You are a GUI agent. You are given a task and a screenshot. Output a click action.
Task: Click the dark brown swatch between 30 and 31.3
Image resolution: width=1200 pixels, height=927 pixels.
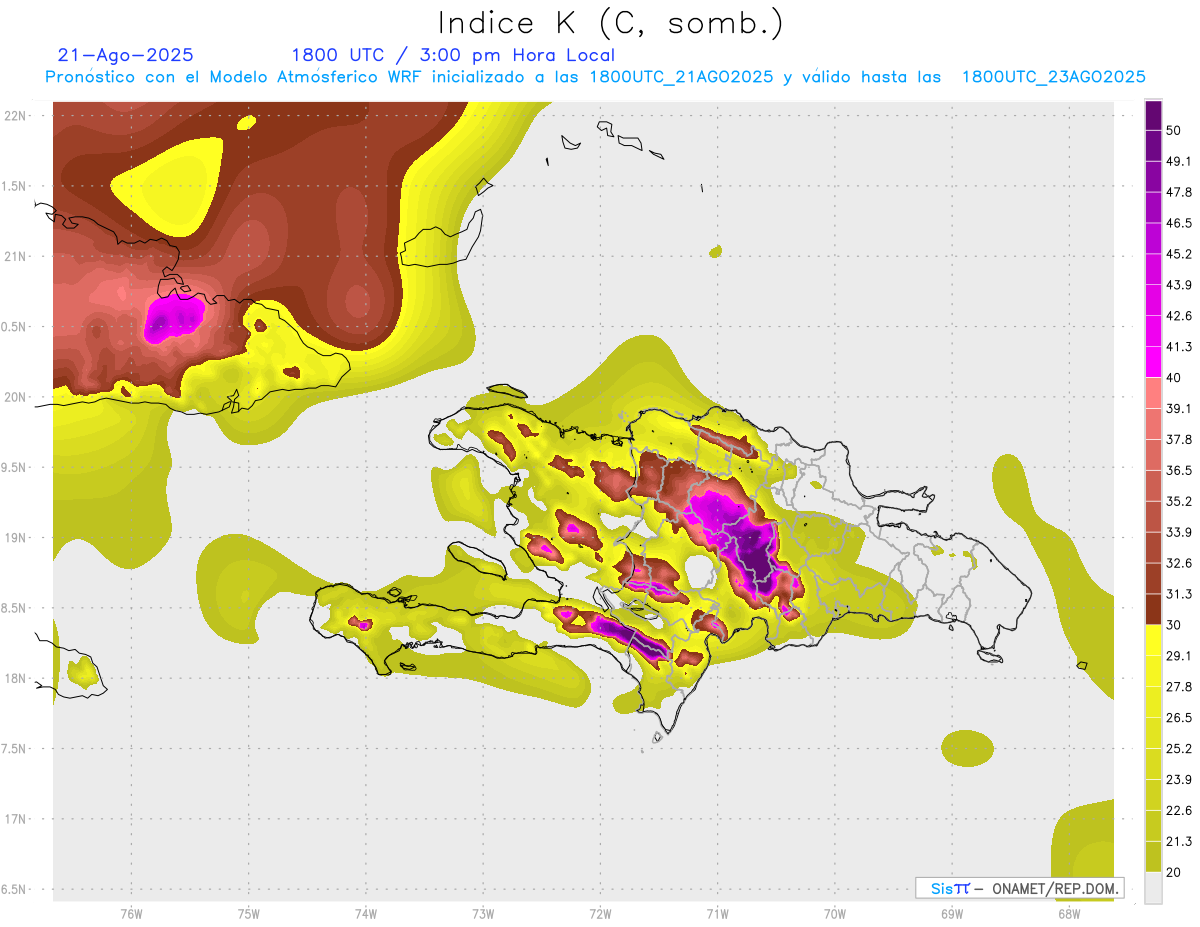tap(1154, 609)
